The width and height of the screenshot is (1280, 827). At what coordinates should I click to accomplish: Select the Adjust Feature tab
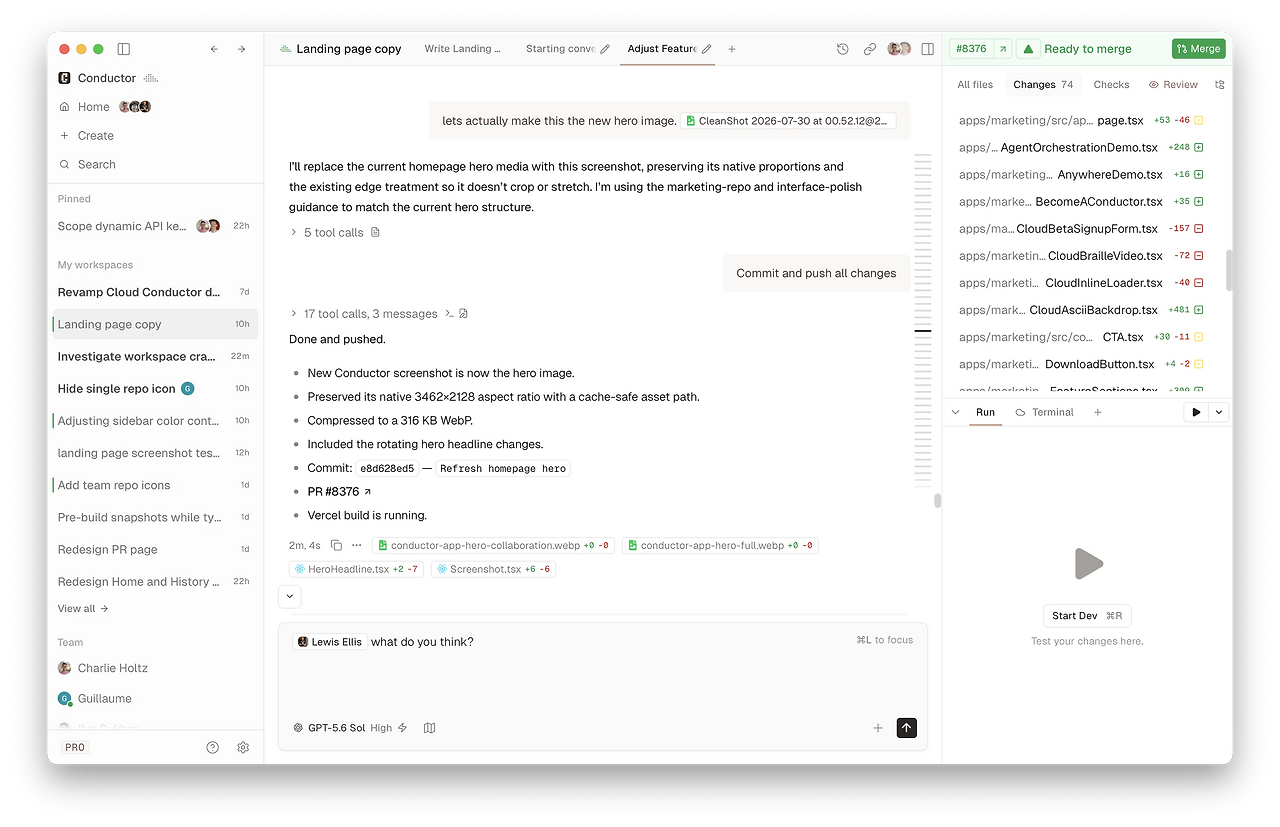click(662, 49)
